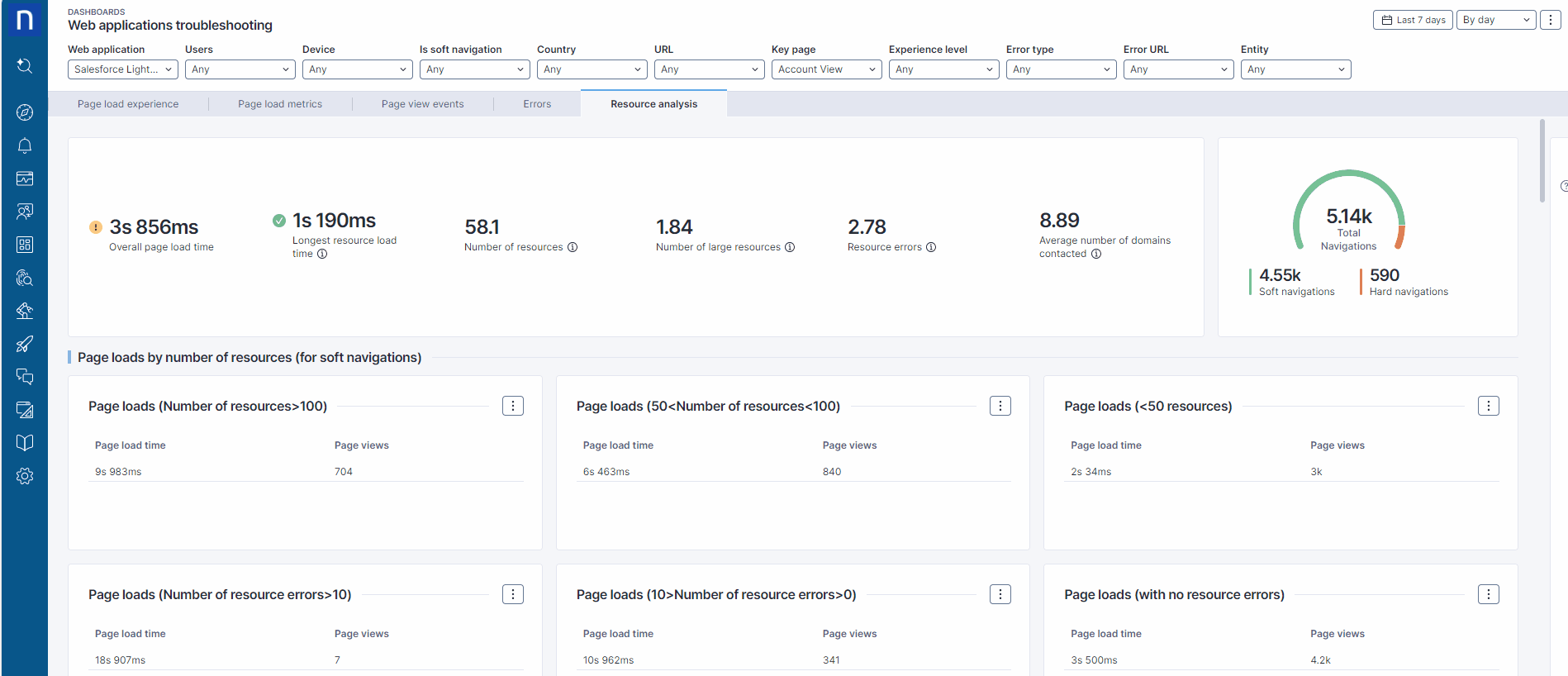This screenshot has height=676, width=1568.
Task: Click info icon for Average number of domains contacted
Action: click(x=1096, y=254)
